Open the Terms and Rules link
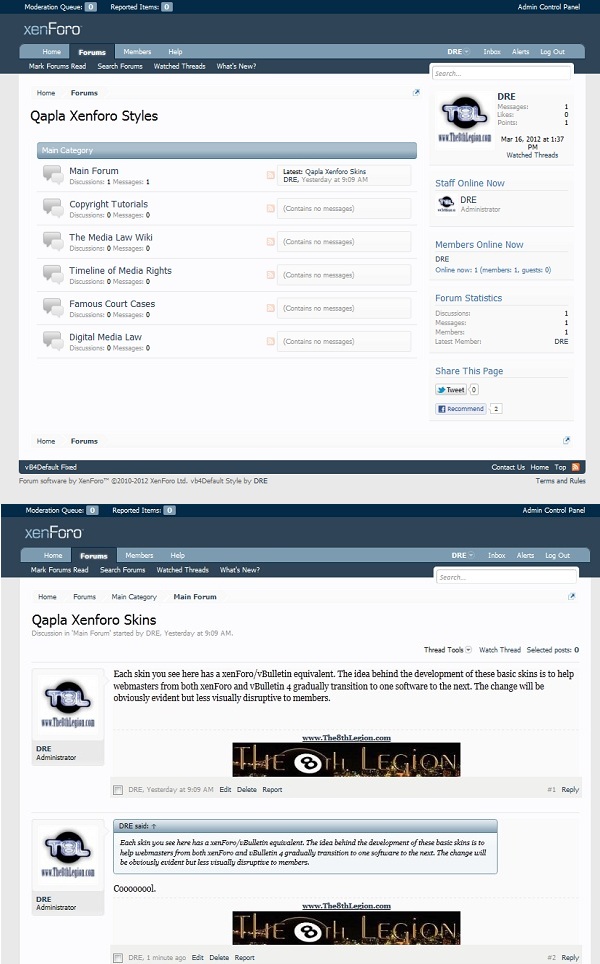 (x=560, y=481)
